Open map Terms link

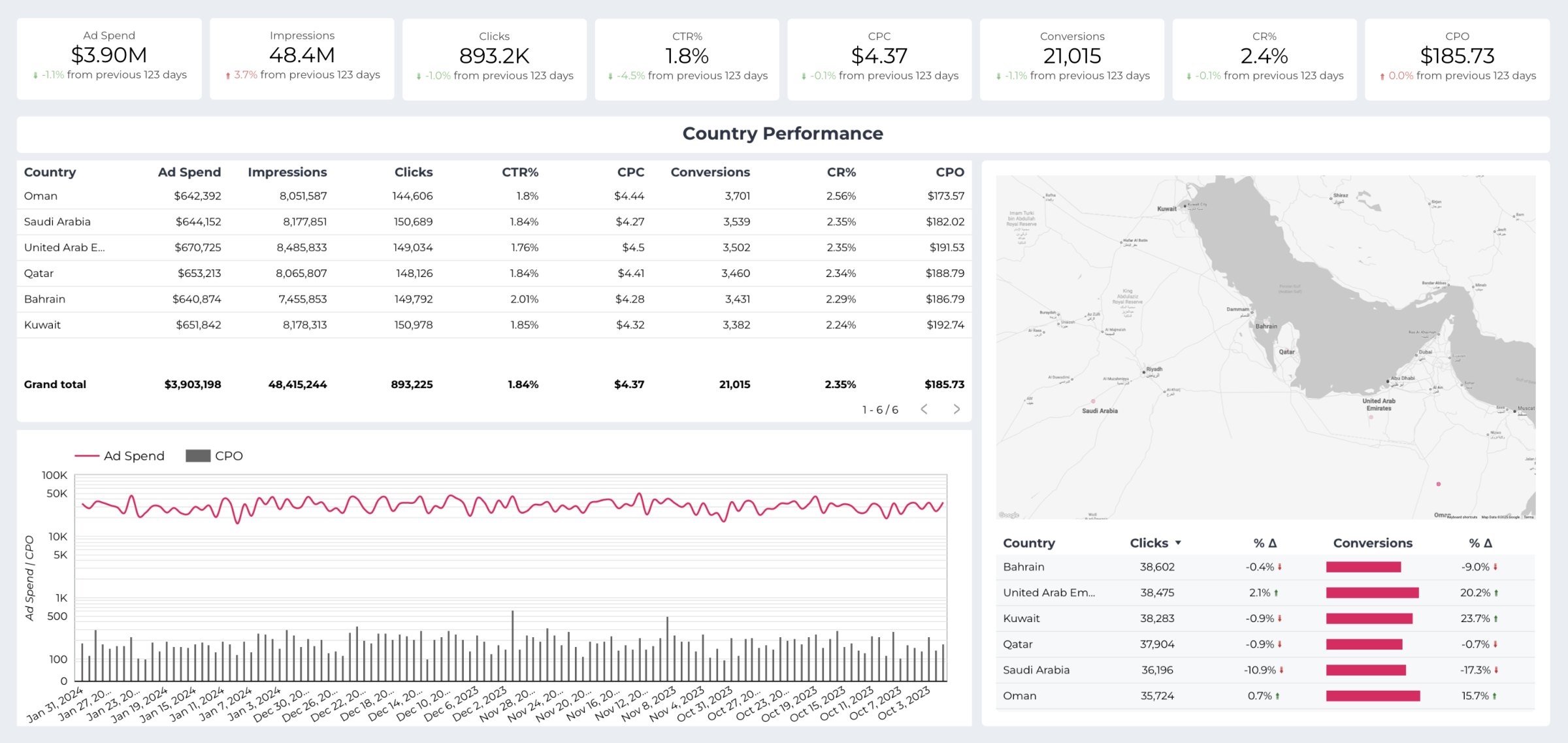[1528, 517]
